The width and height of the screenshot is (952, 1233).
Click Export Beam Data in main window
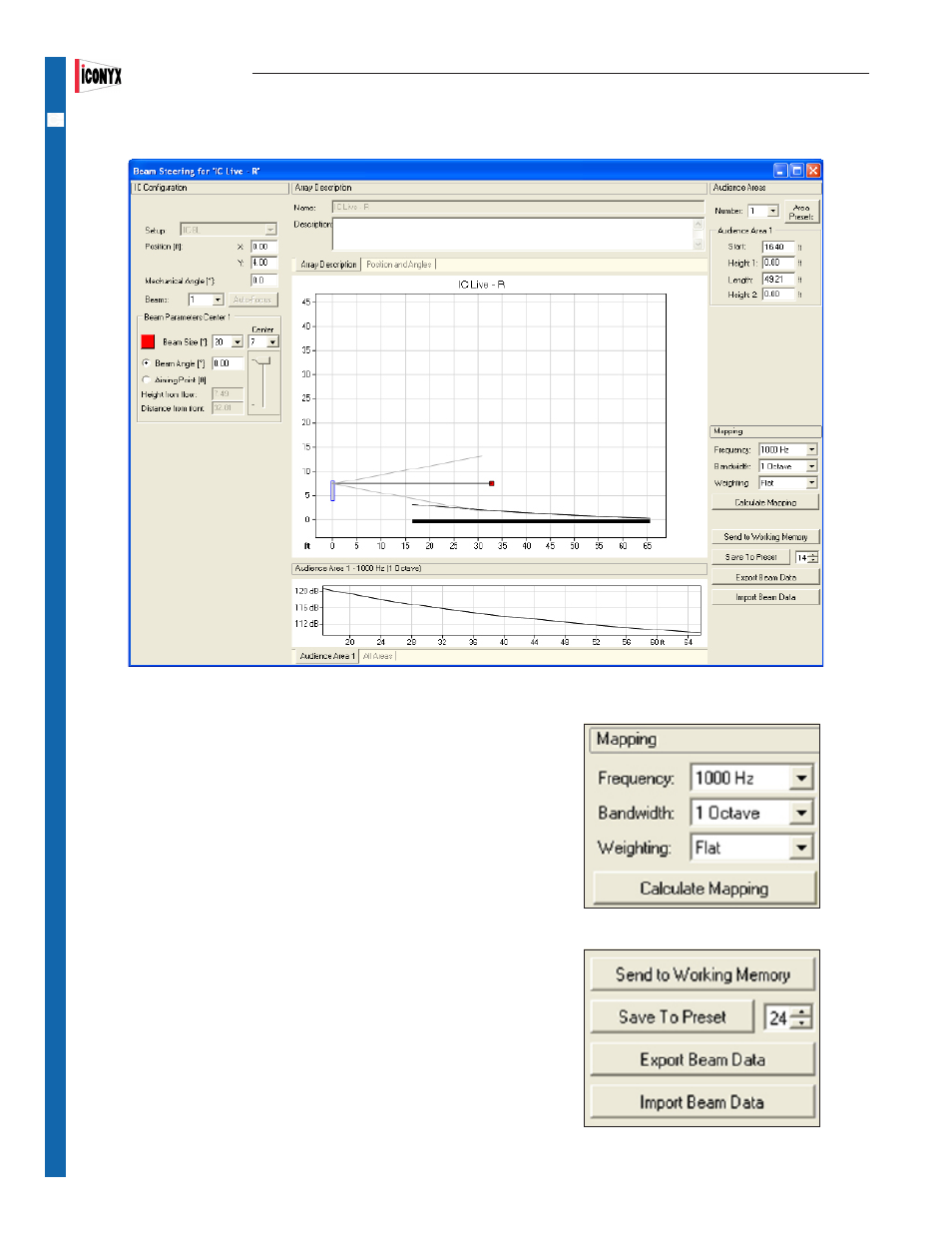[765, 577]
